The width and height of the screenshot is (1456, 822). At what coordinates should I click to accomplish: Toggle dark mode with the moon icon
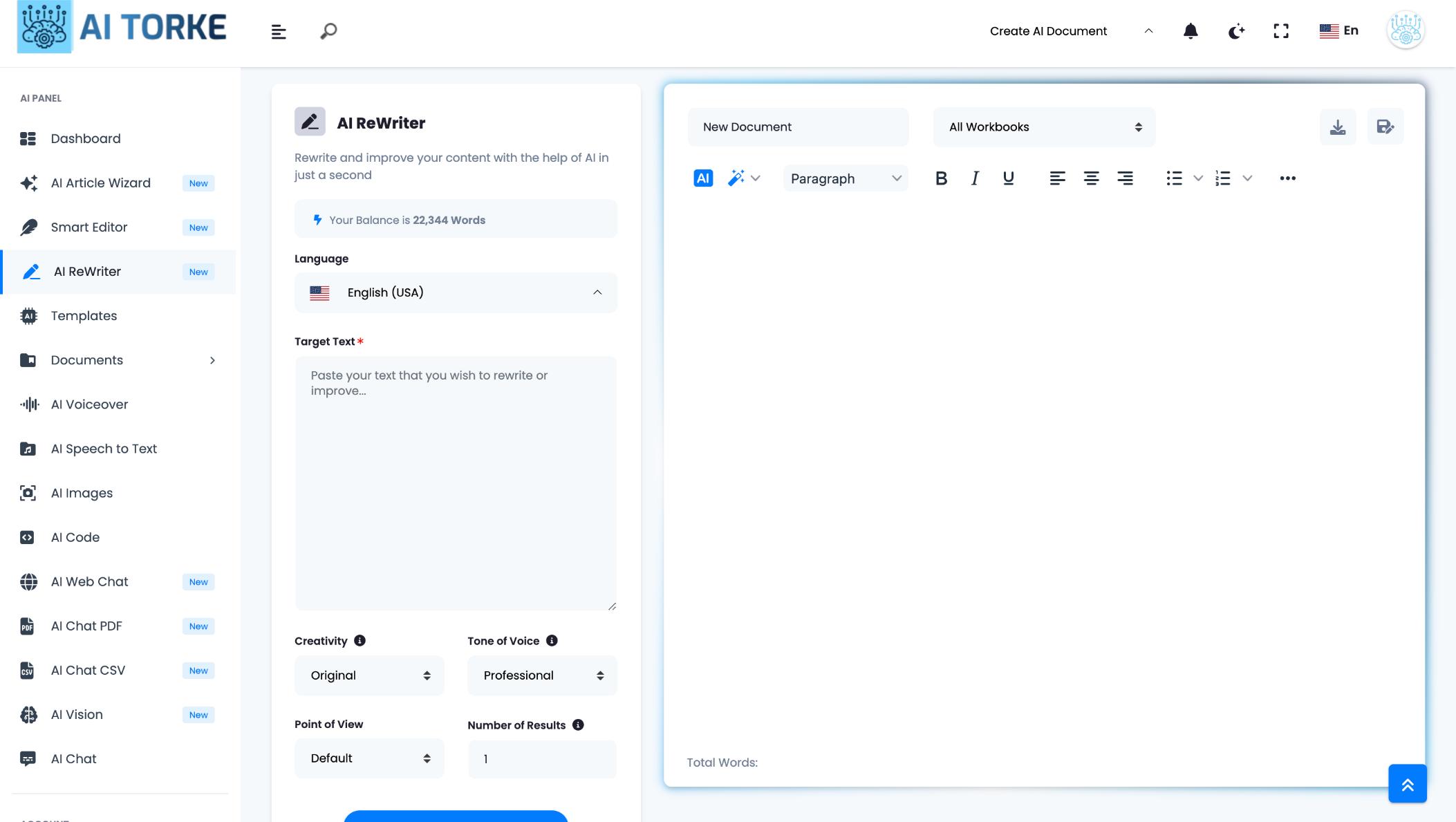point(1236,30)
